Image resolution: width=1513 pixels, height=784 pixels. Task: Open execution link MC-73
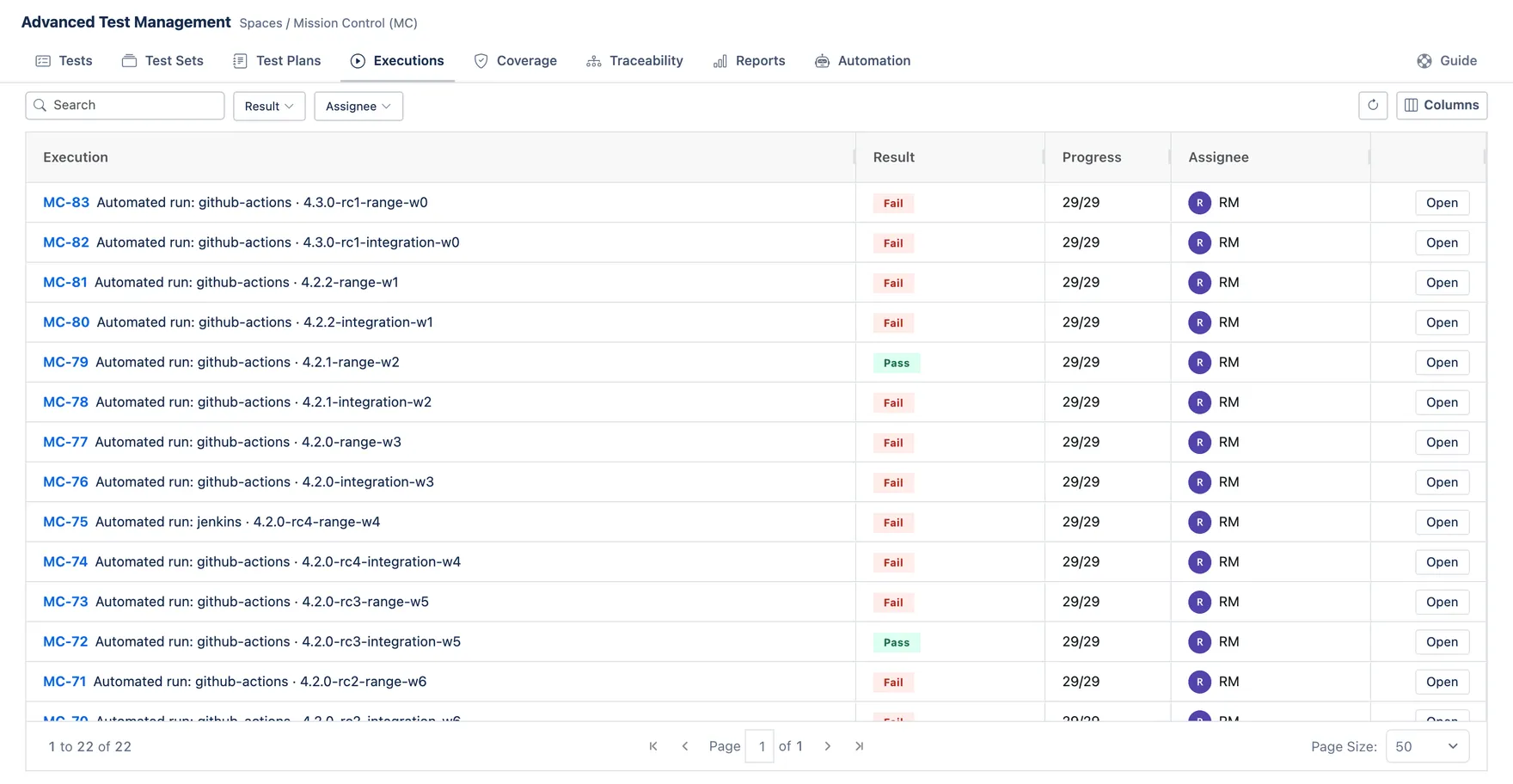(65, 602)
